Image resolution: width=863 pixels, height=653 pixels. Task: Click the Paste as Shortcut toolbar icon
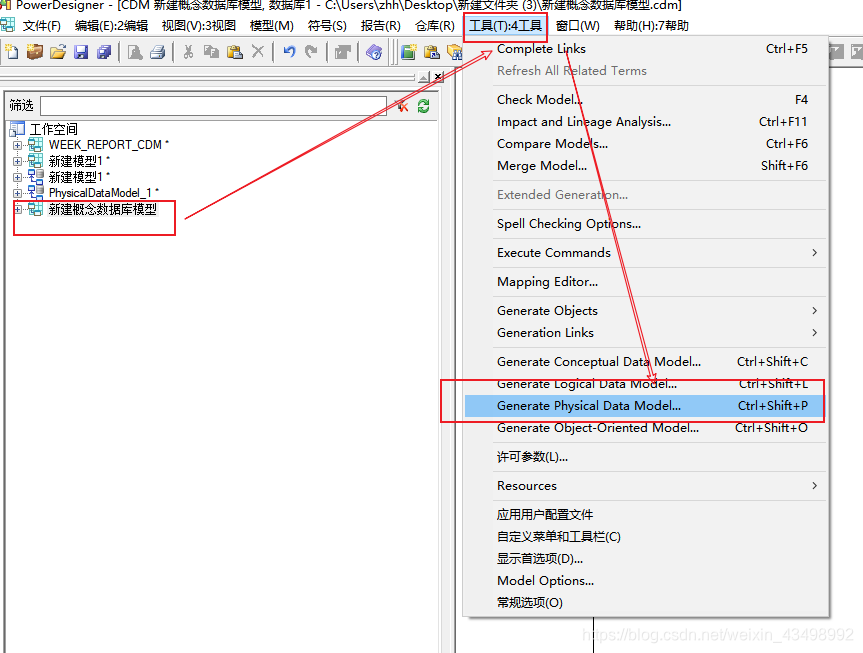coord(432,52)
